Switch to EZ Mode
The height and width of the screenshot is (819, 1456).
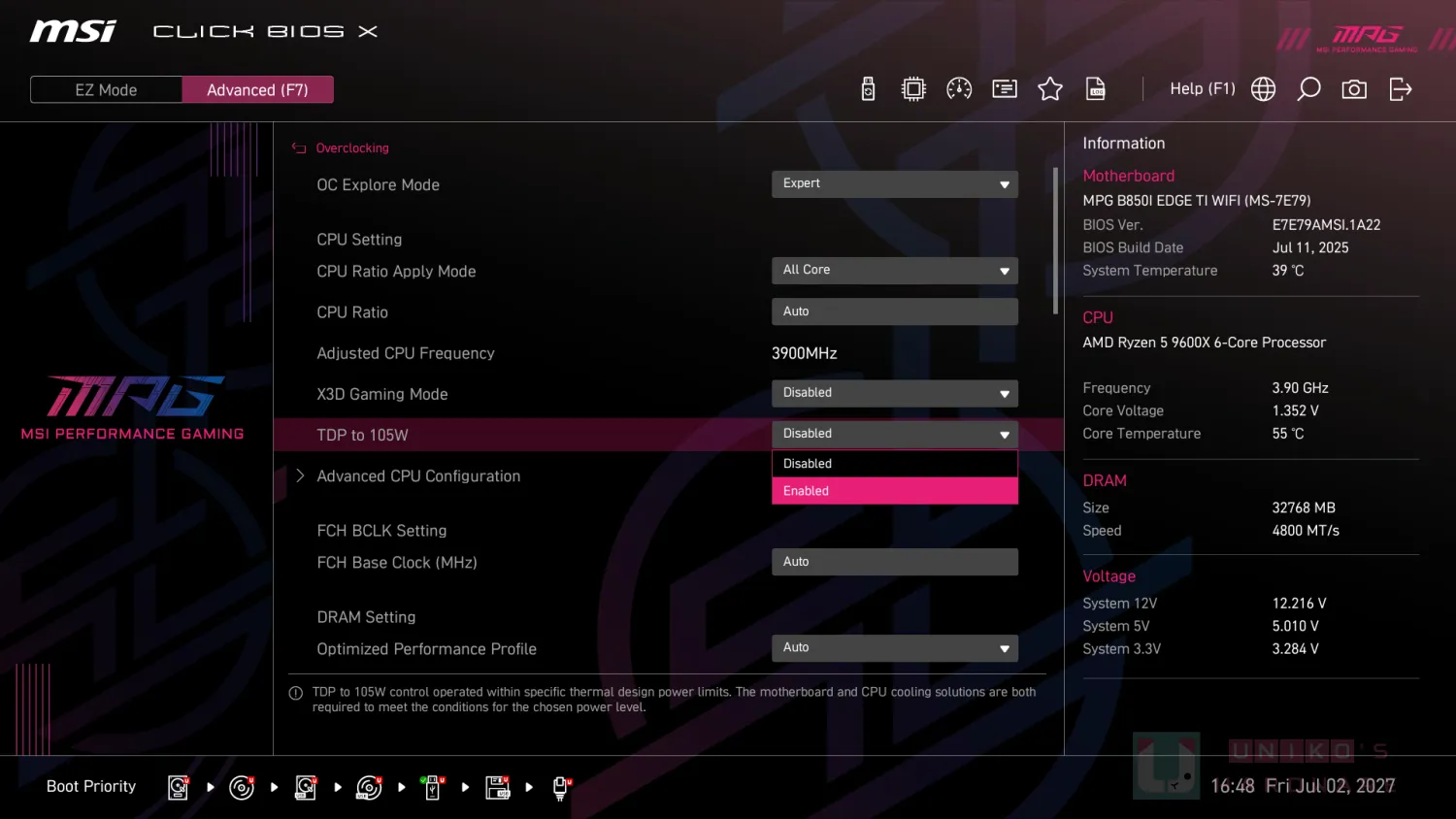[x=106, y=89]
